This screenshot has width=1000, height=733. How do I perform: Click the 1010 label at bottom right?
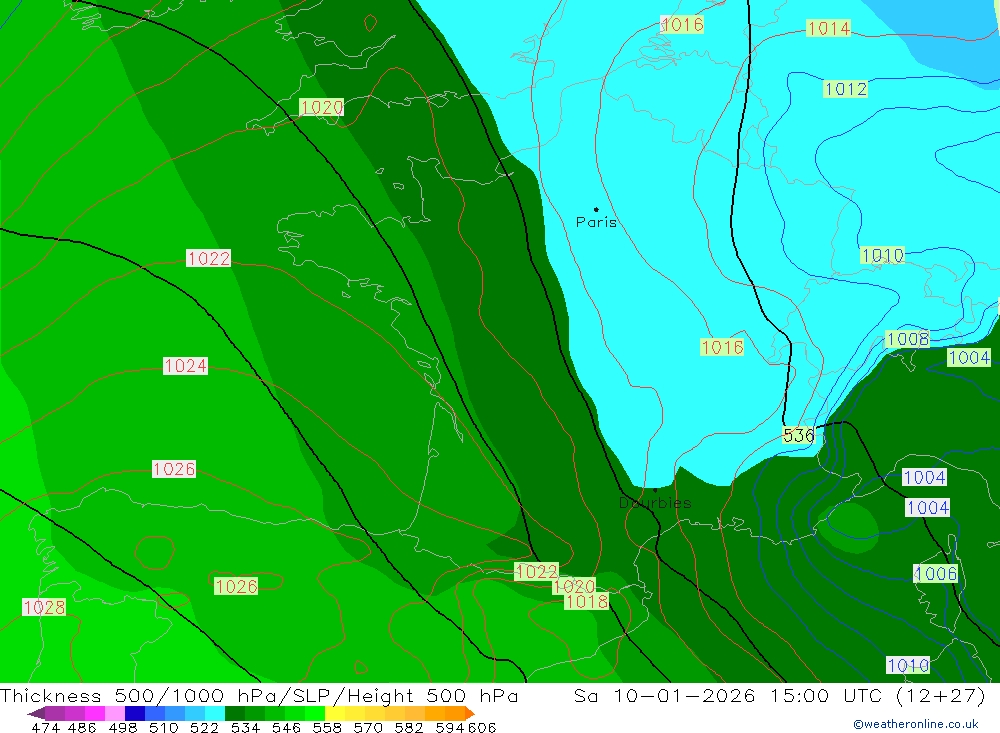point(908,666)
